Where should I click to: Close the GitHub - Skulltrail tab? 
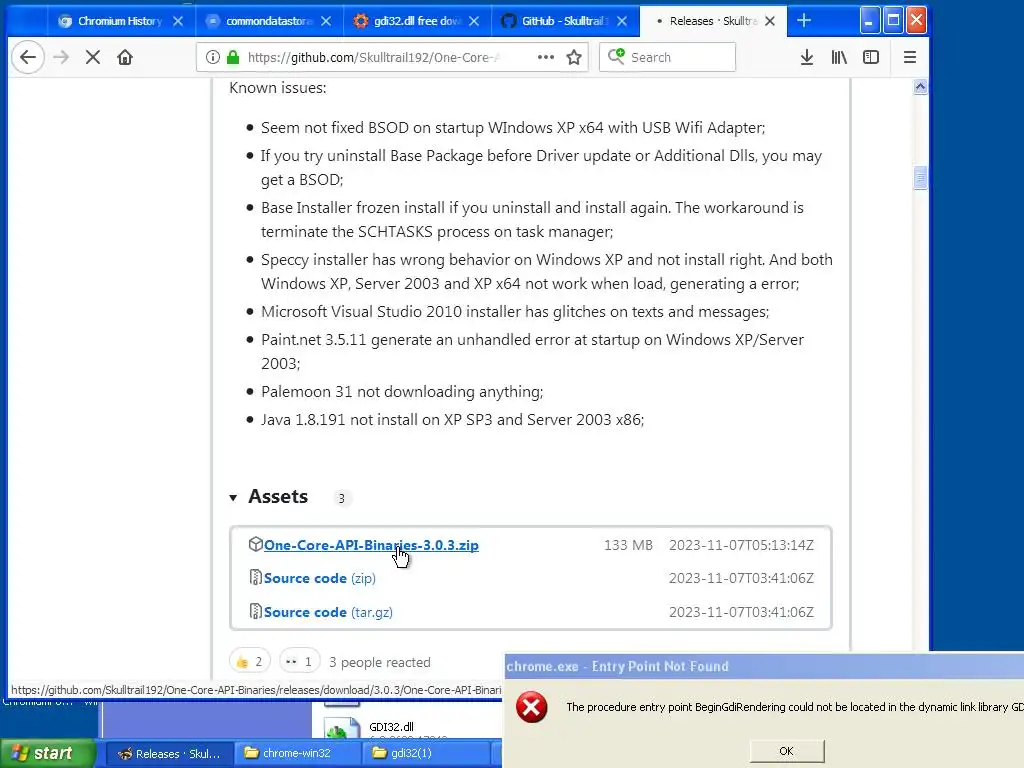coord(622,22)
